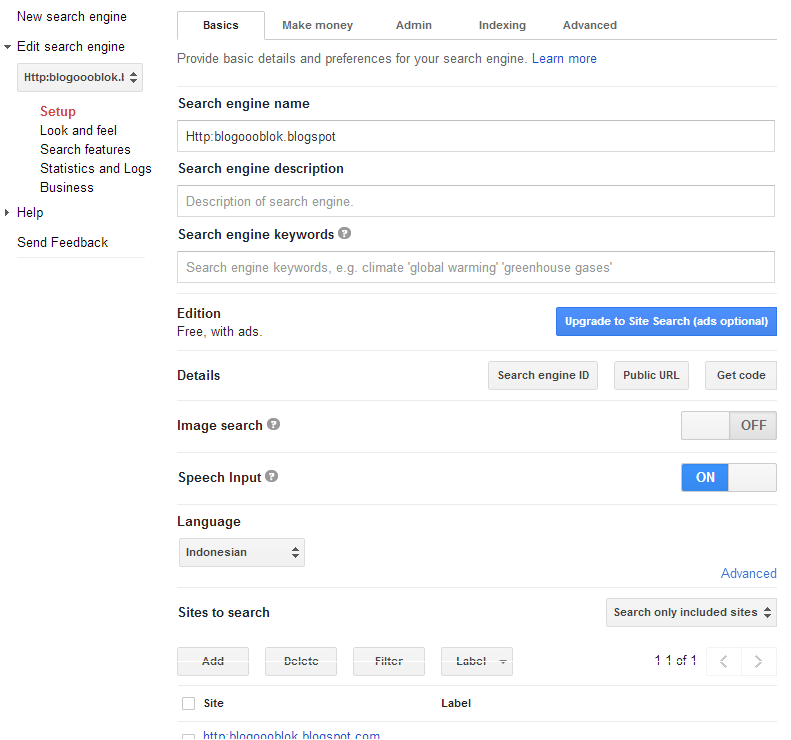Image resolution: width=791 pixels, height=740 pixels.
Task: Collapse the Edit search engine section
Action: (x=7, y=47)
